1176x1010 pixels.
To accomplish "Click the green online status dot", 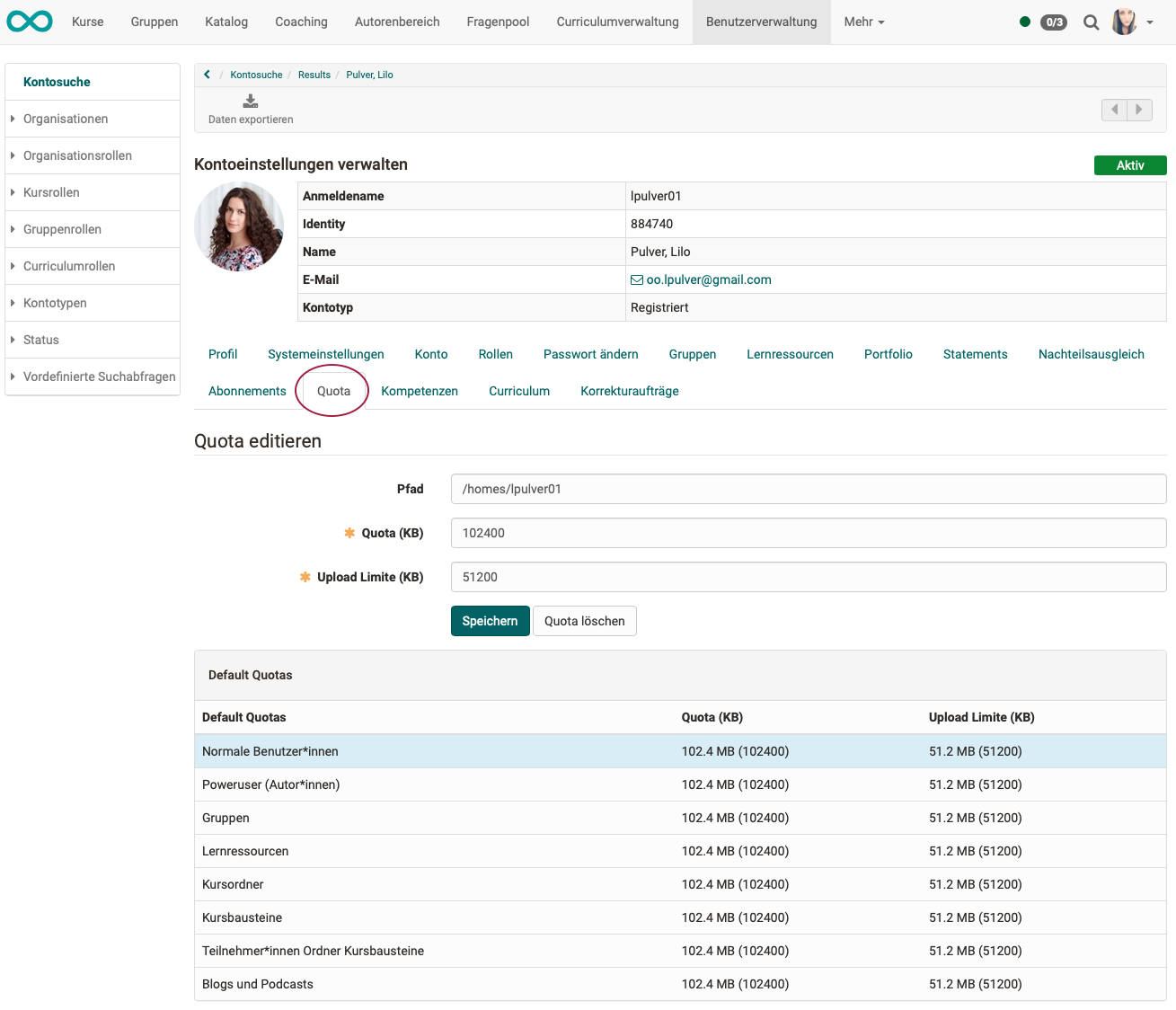I will [1024, 22].
